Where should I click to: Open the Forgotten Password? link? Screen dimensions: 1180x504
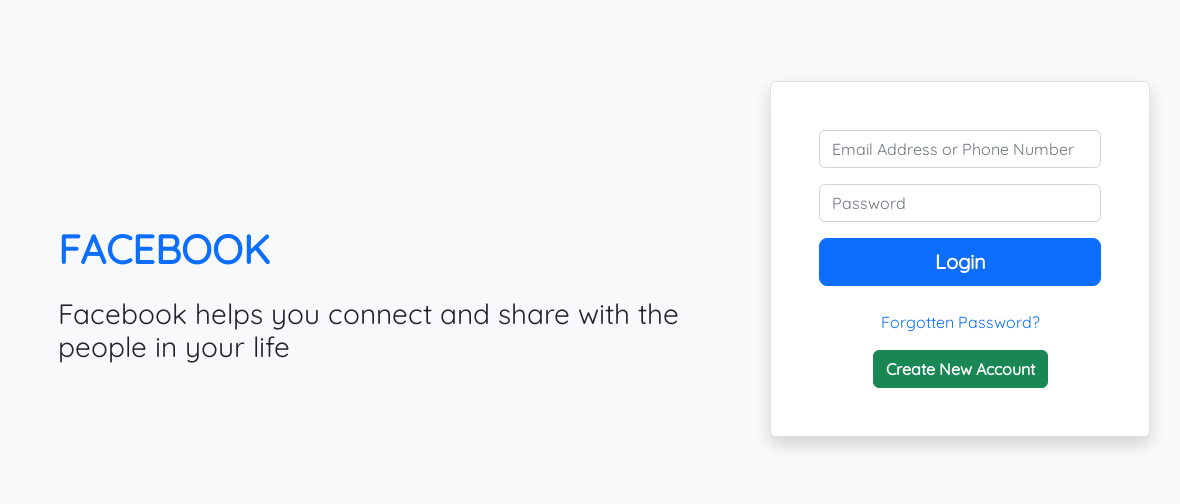point(960,323)
